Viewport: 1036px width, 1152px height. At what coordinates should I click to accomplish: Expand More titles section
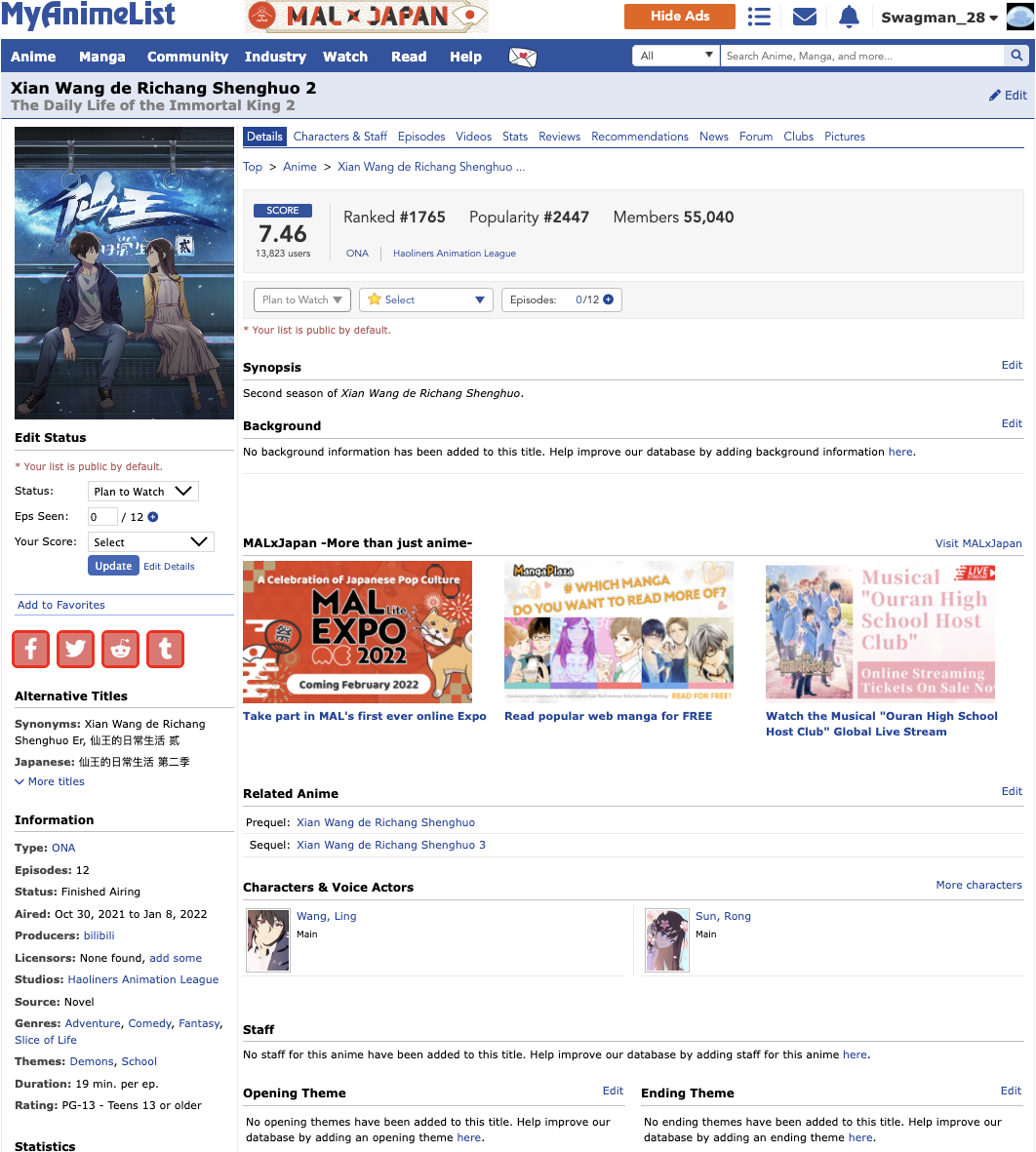coord(50,781)
